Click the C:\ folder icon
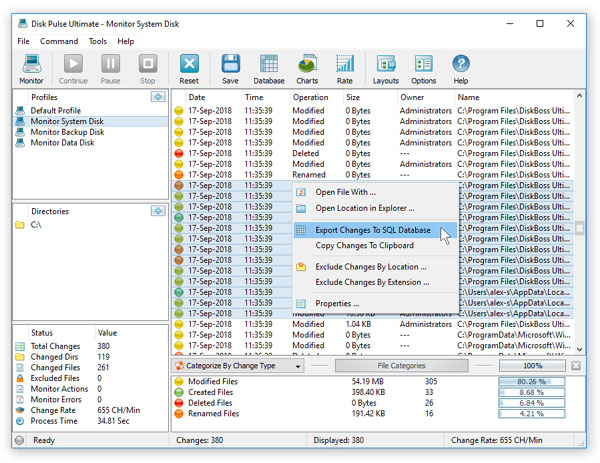Viewport: 600px width, 463px height. coord(20,225)
